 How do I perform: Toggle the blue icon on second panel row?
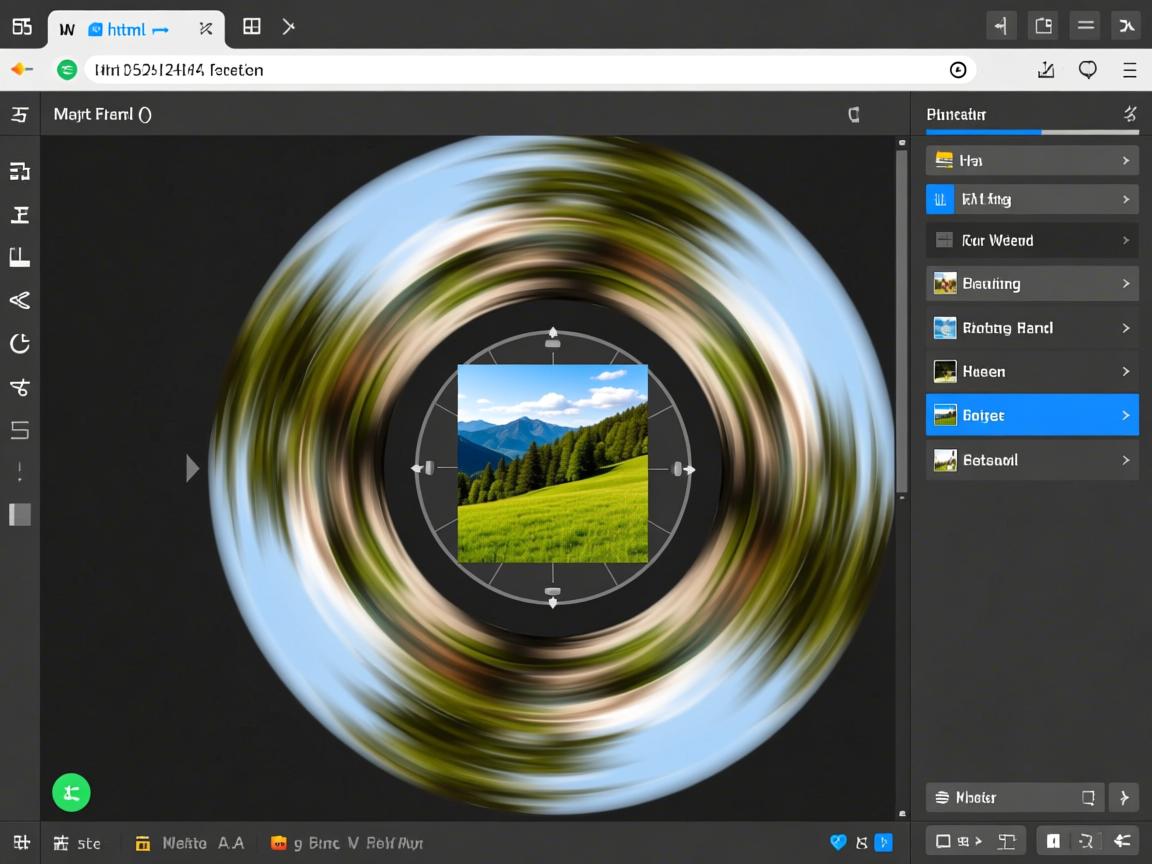coord(940,199)
